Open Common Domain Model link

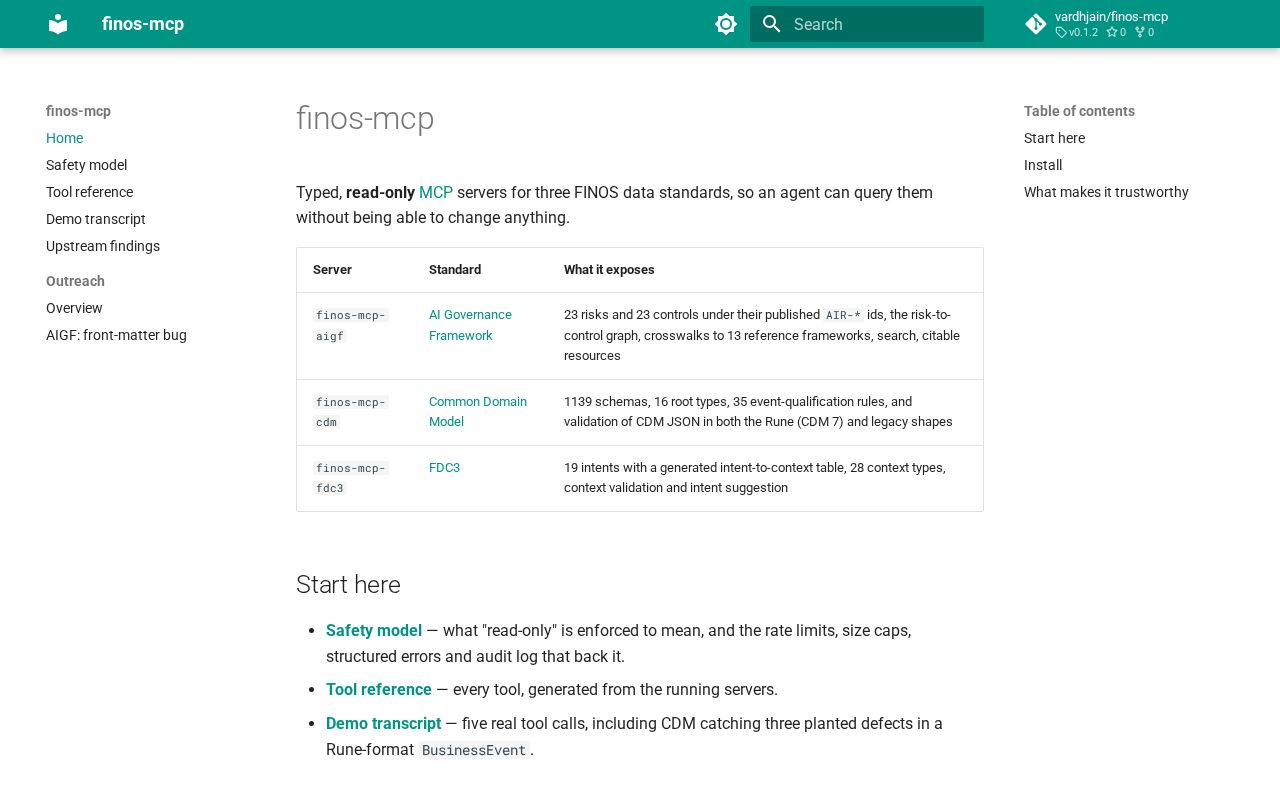click(x=478, y=412)
